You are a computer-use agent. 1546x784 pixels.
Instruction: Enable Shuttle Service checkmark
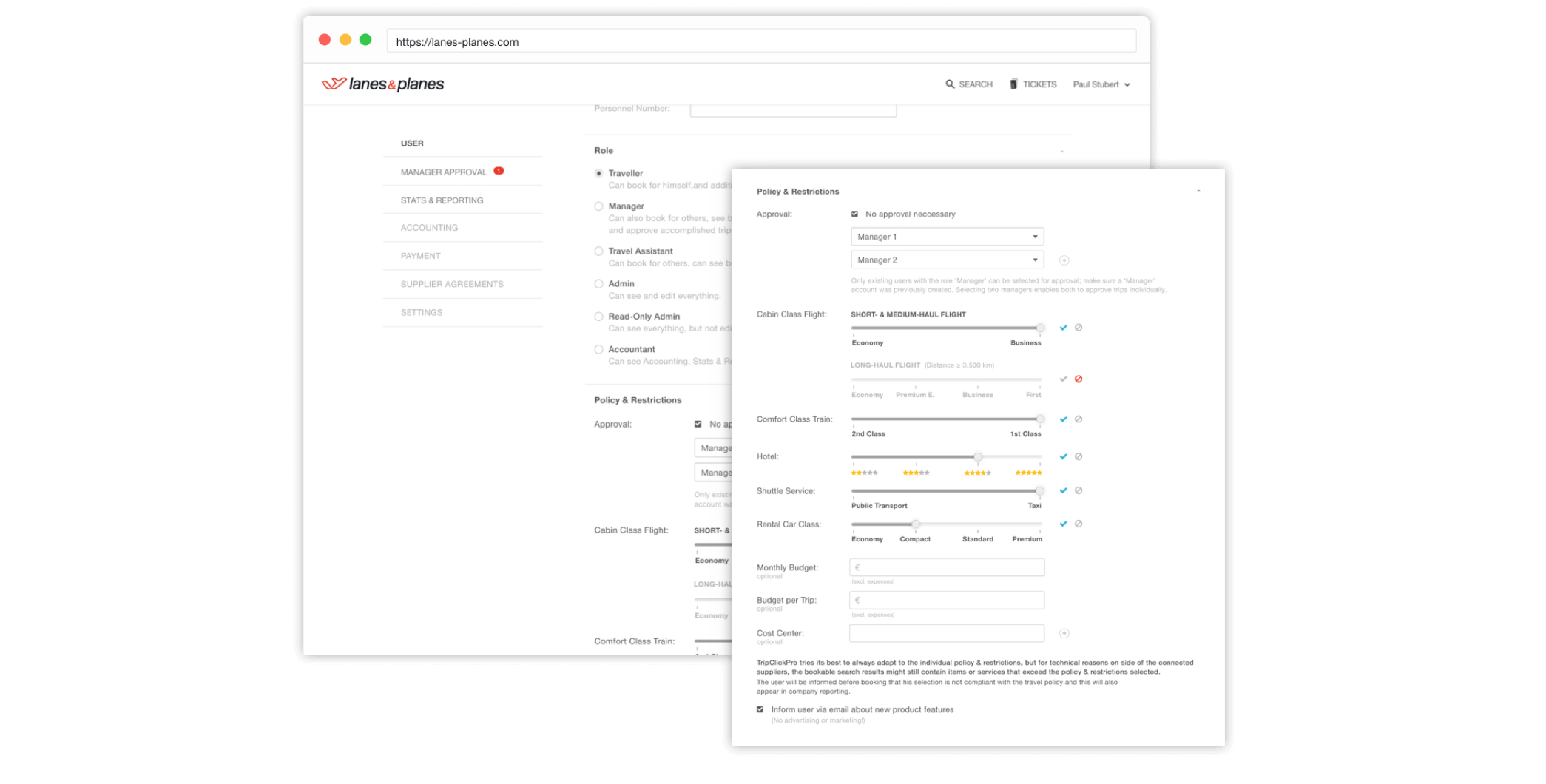point(1064,490)
